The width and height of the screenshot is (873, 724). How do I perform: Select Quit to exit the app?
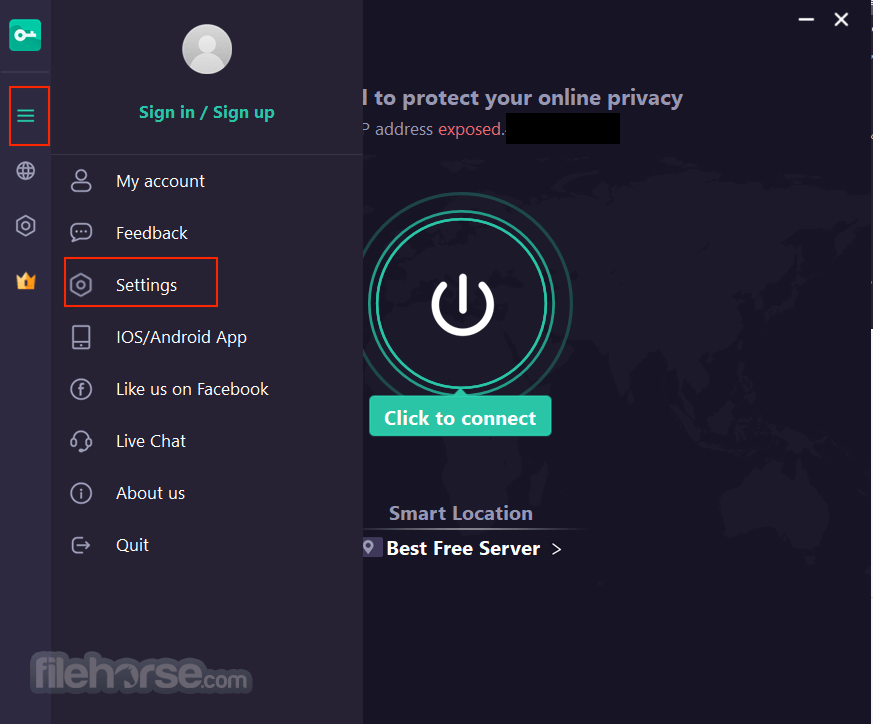tap(207, 545)
